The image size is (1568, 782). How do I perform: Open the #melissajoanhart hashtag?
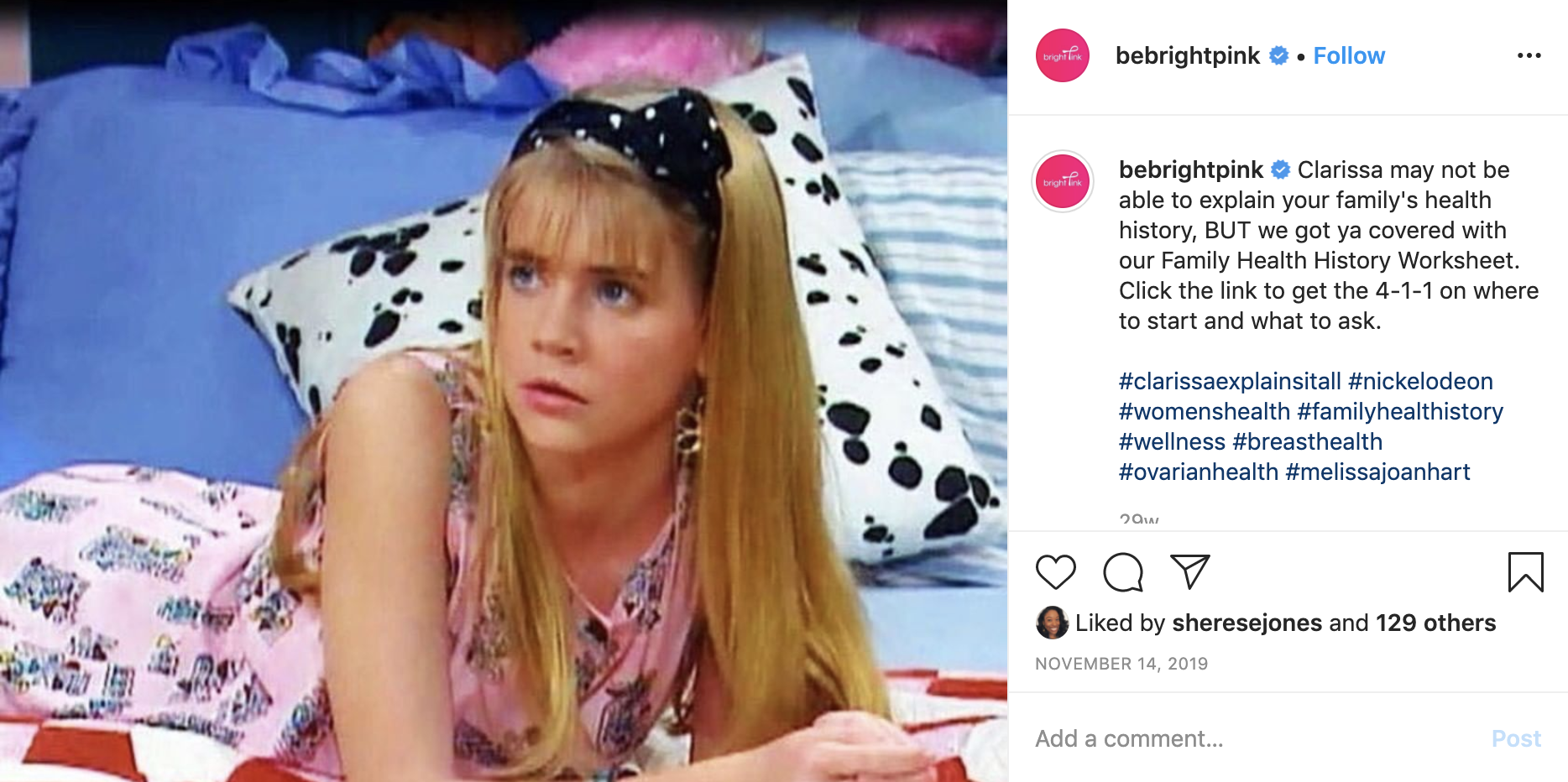coord(1377,472)
